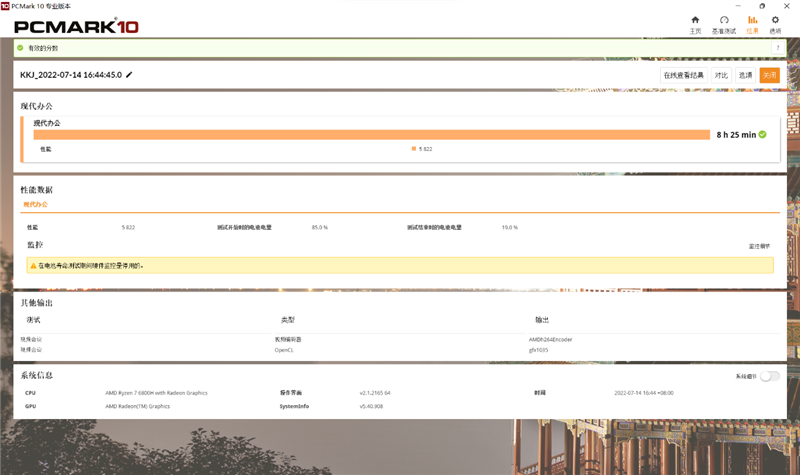The image size is (800, 475).
Task: Click the 对比 compare button
Action: point(721,76)
